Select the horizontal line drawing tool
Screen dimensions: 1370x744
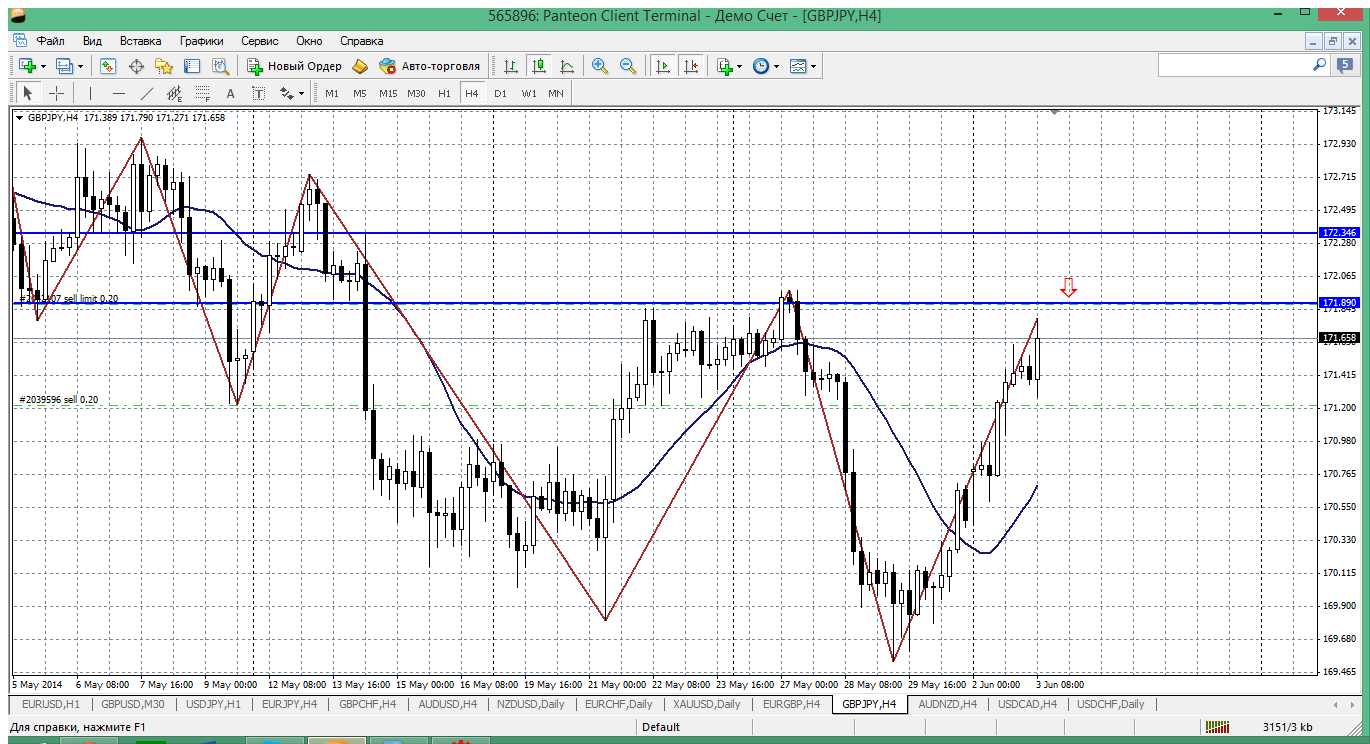(119, 93)
